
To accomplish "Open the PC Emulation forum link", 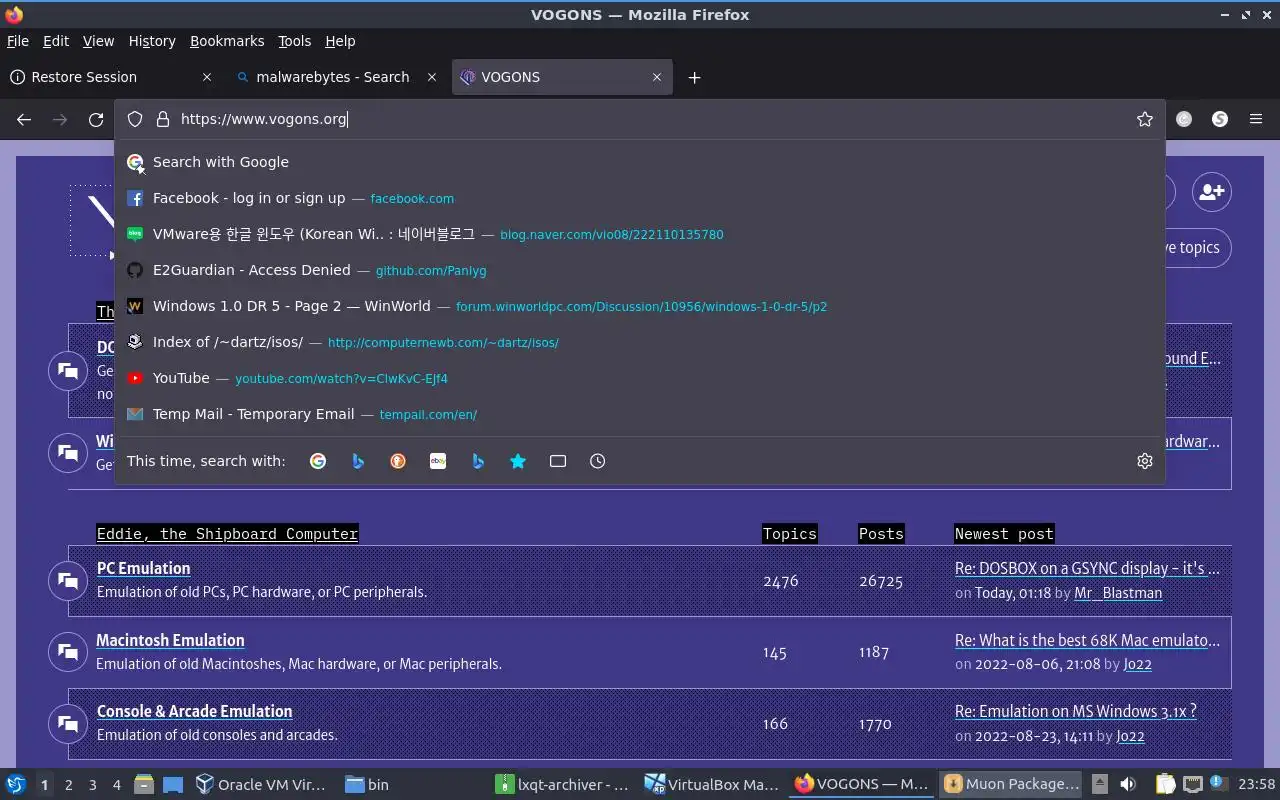I will coord(143,568).
